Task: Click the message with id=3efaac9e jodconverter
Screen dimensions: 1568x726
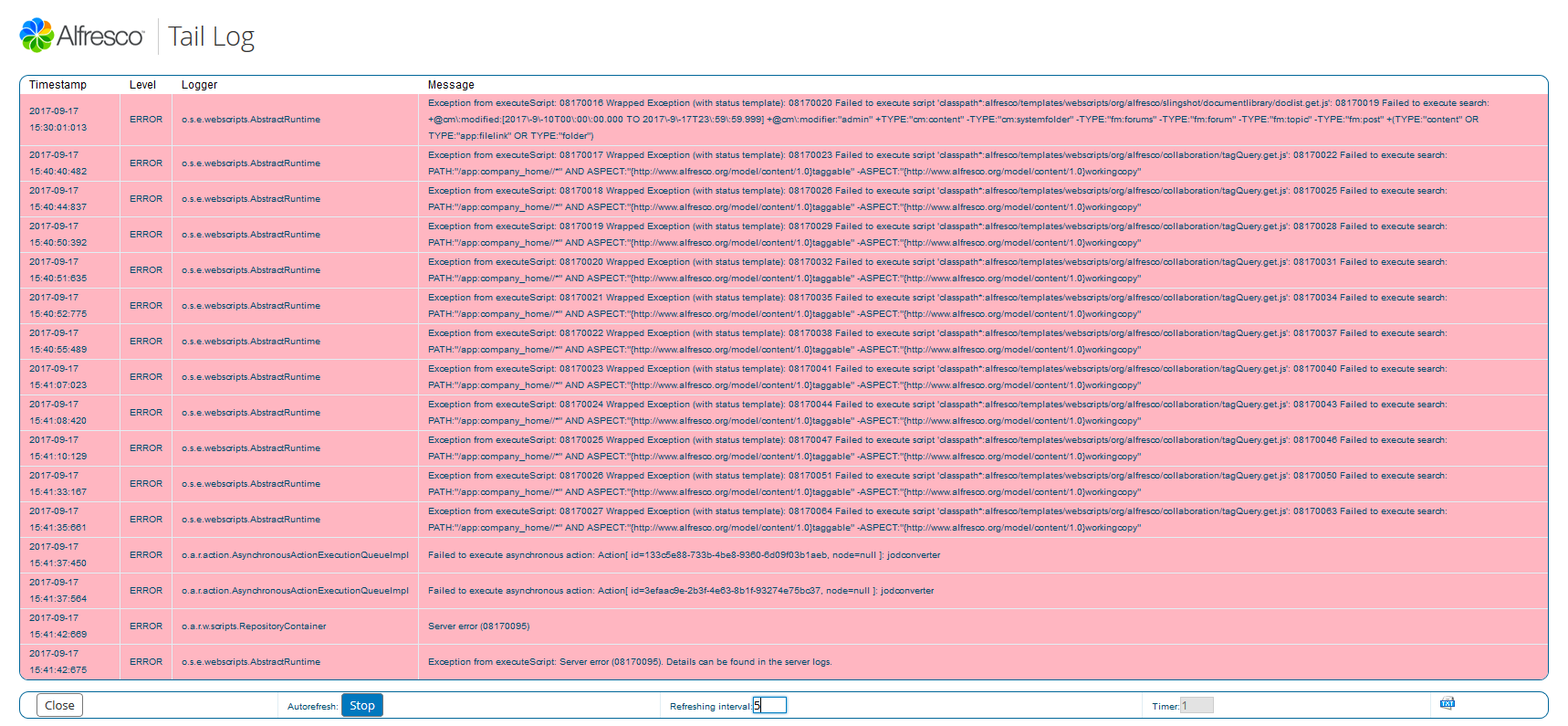Action: [x=681, y=591]
